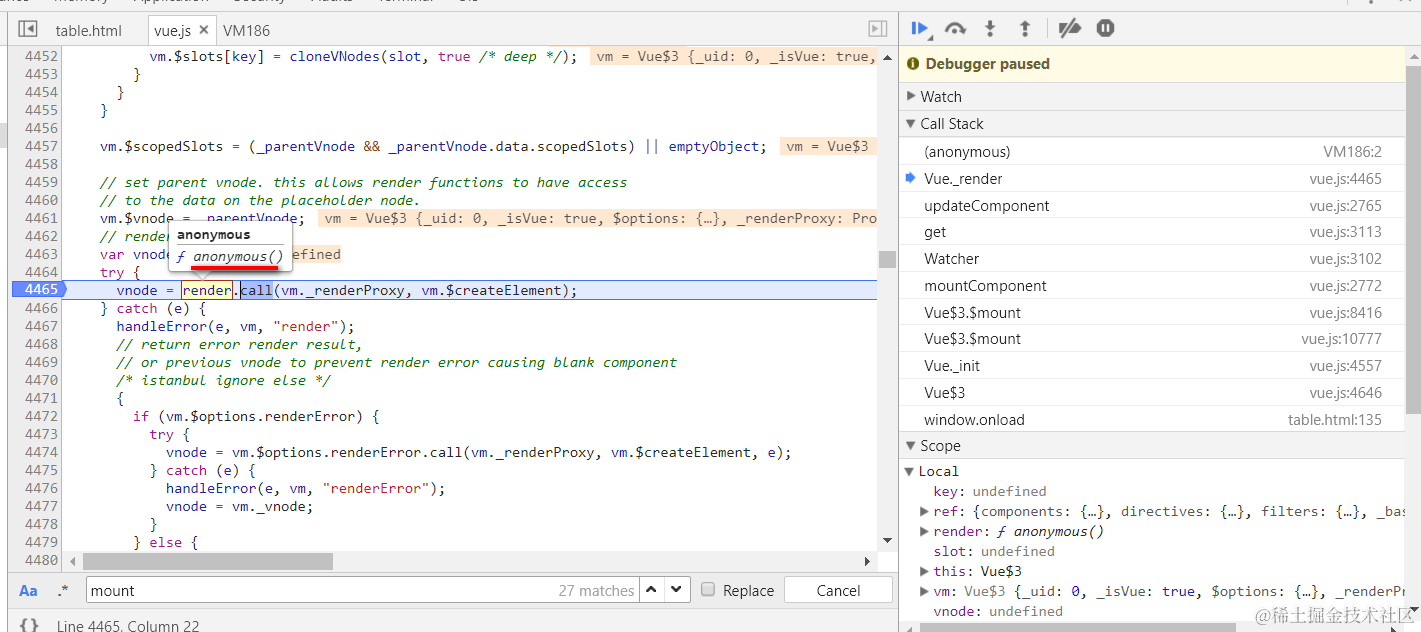Show the file navigator panel
This screenshot has height=632, width=1421.
tap(28, 30)
